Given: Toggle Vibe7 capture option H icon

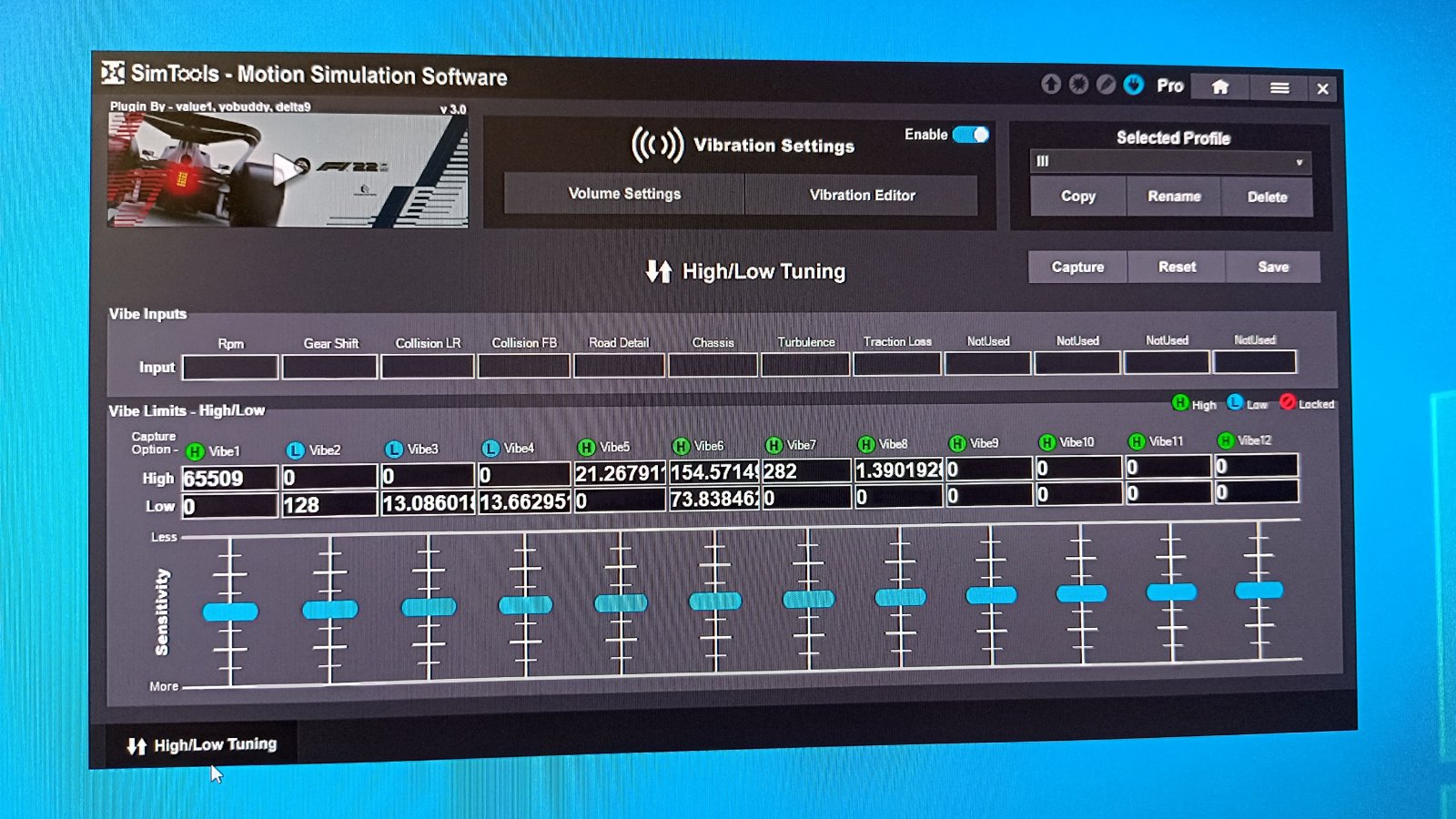Looking at the screenshot, I should (773, 445).
